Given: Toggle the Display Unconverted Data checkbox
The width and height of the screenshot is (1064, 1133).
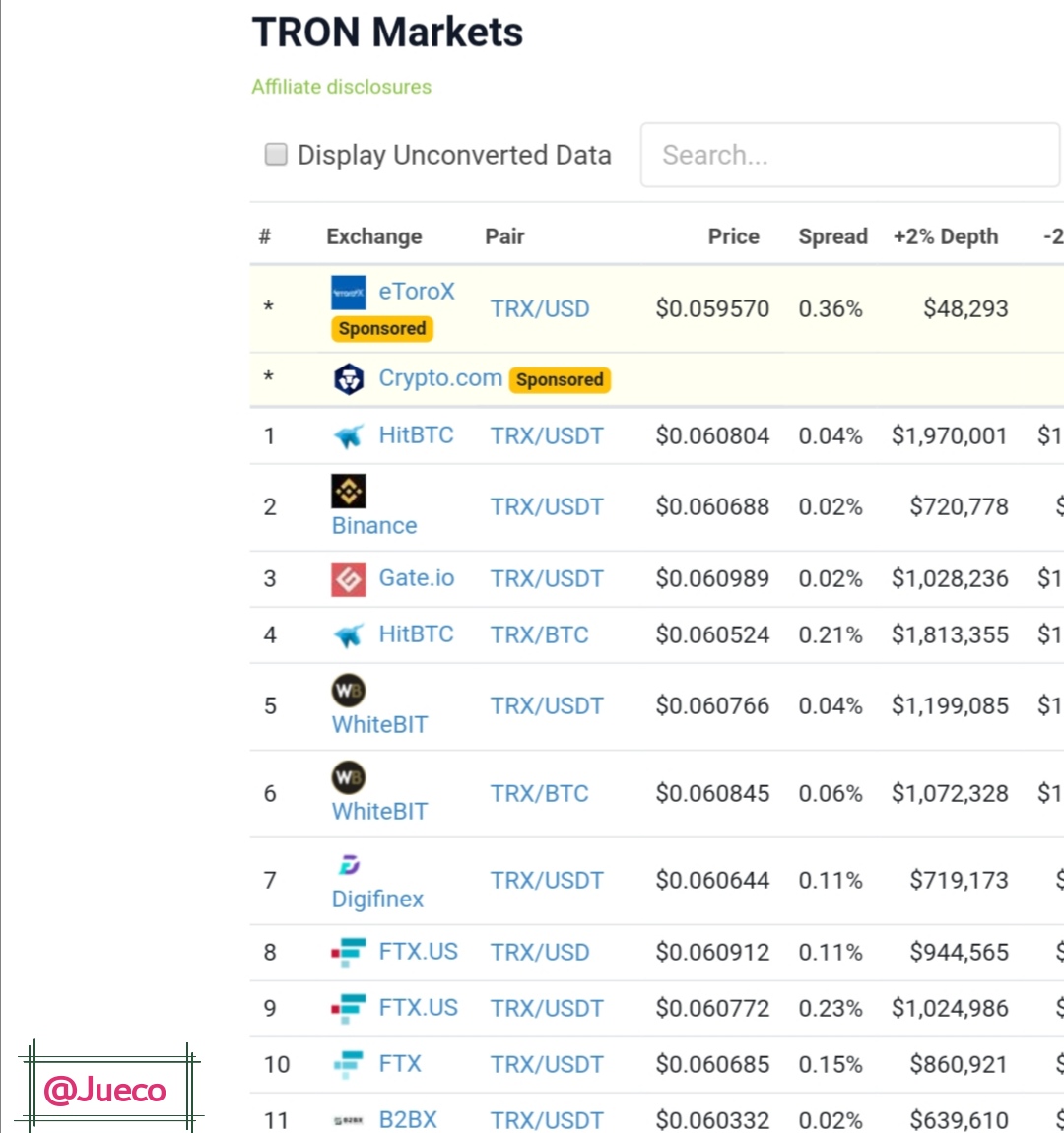Looking at the screenshot, I should [275, 154].
